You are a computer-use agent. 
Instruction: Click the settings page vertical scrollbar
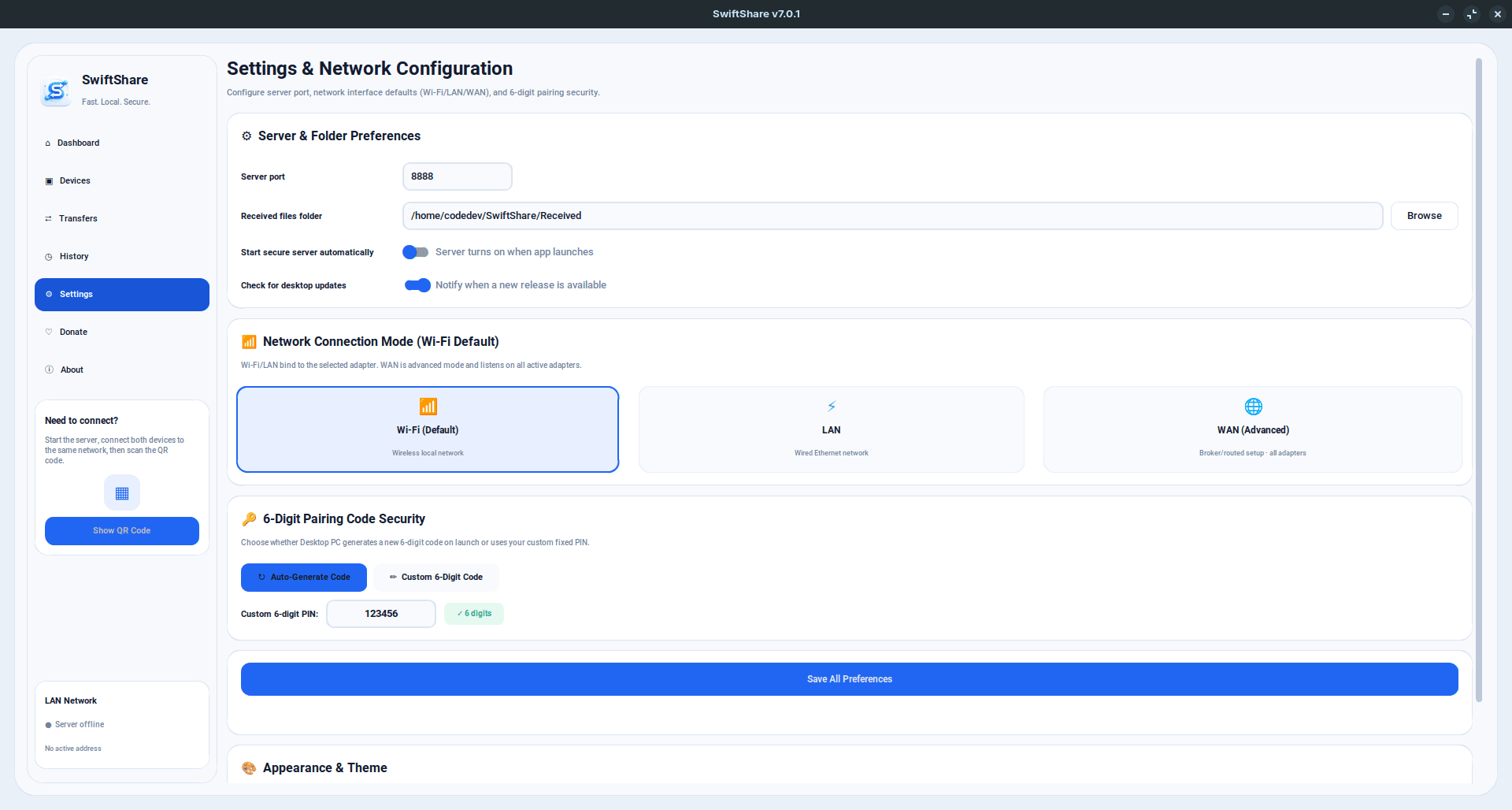point(1479,380)
